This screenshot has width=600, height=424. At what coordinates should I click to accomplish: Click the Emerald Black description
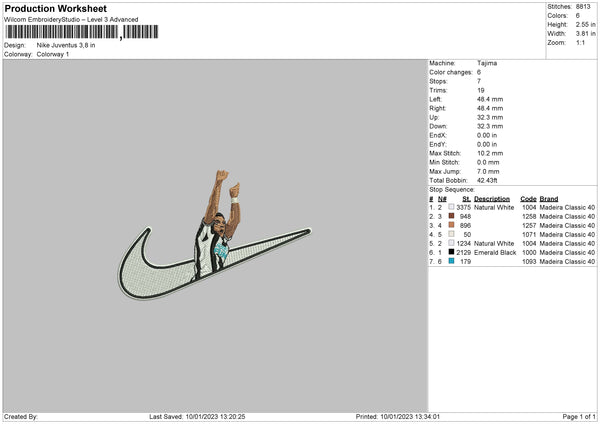pyautogui.click(x=495, y=253)
